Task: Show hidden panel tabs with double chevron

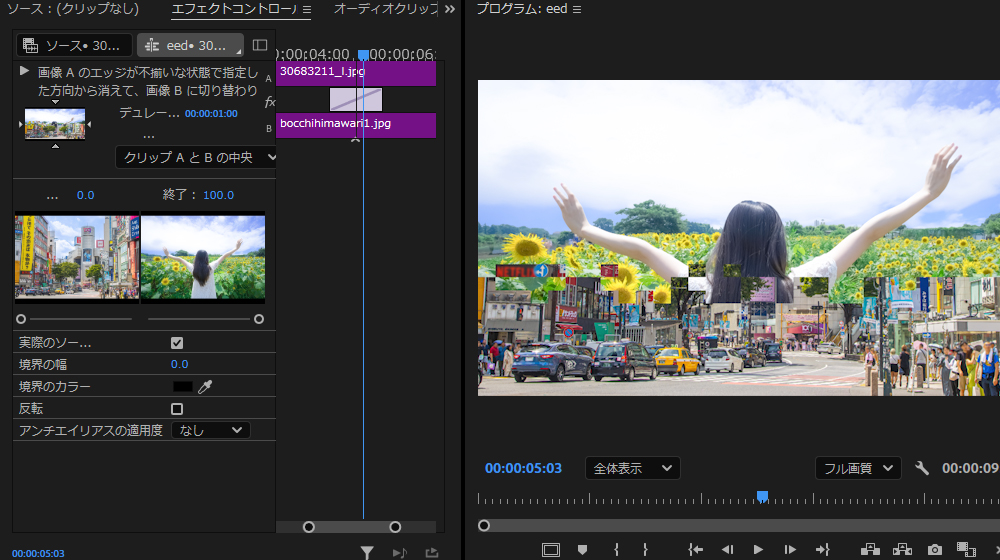Action: pos(450,9)
